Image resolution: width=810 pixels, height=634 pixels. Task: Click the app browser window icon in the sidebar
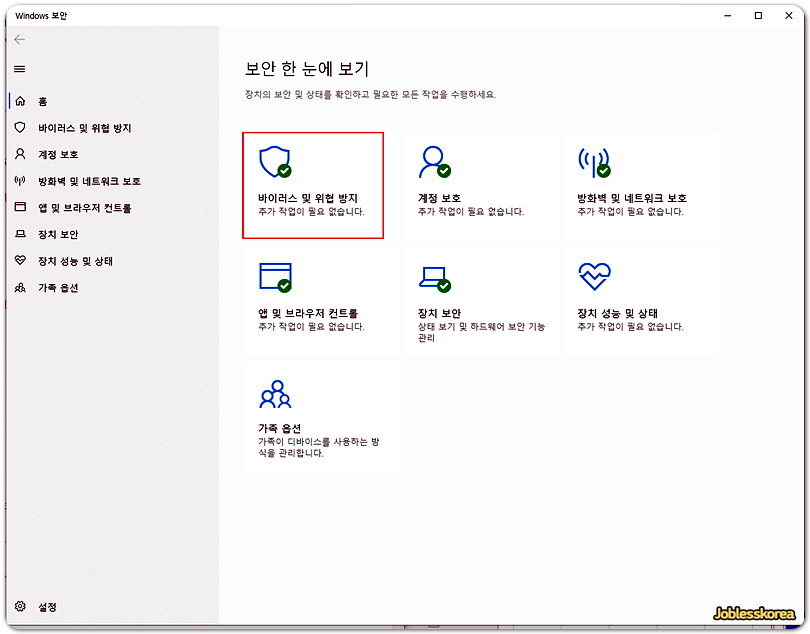[20, 207]
